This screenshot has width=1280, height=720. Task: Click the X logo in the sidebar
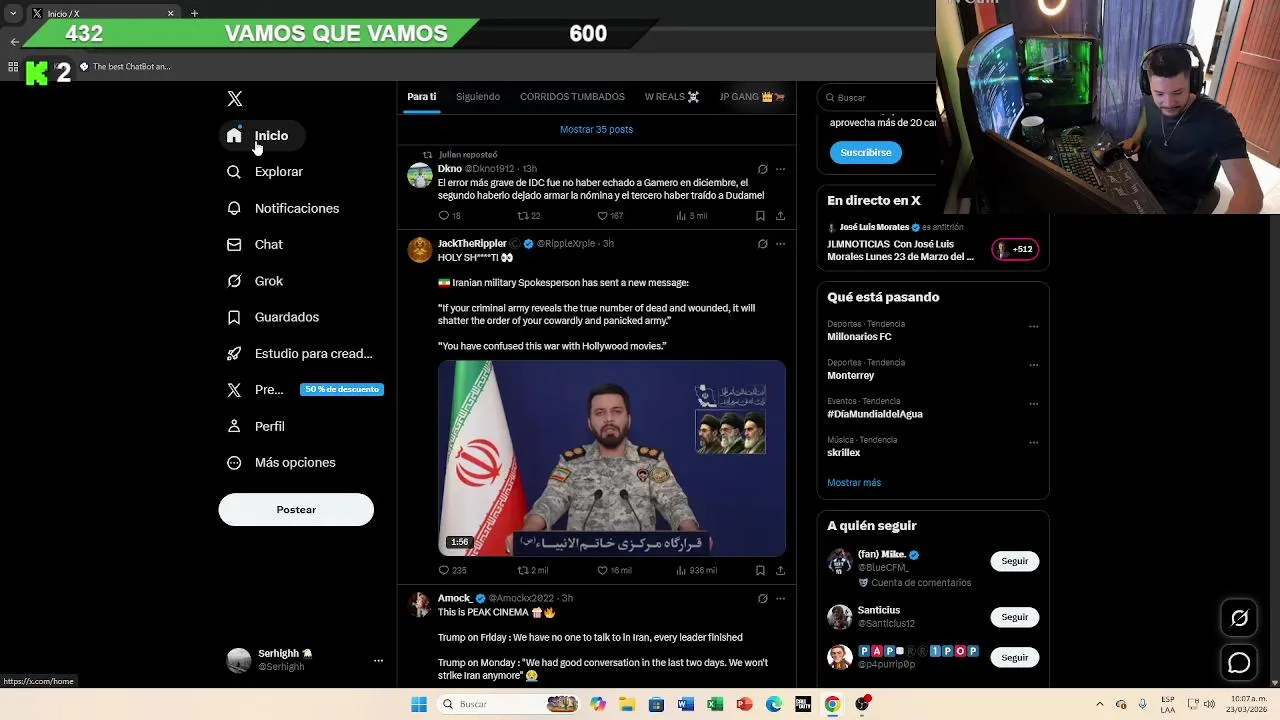235,98
